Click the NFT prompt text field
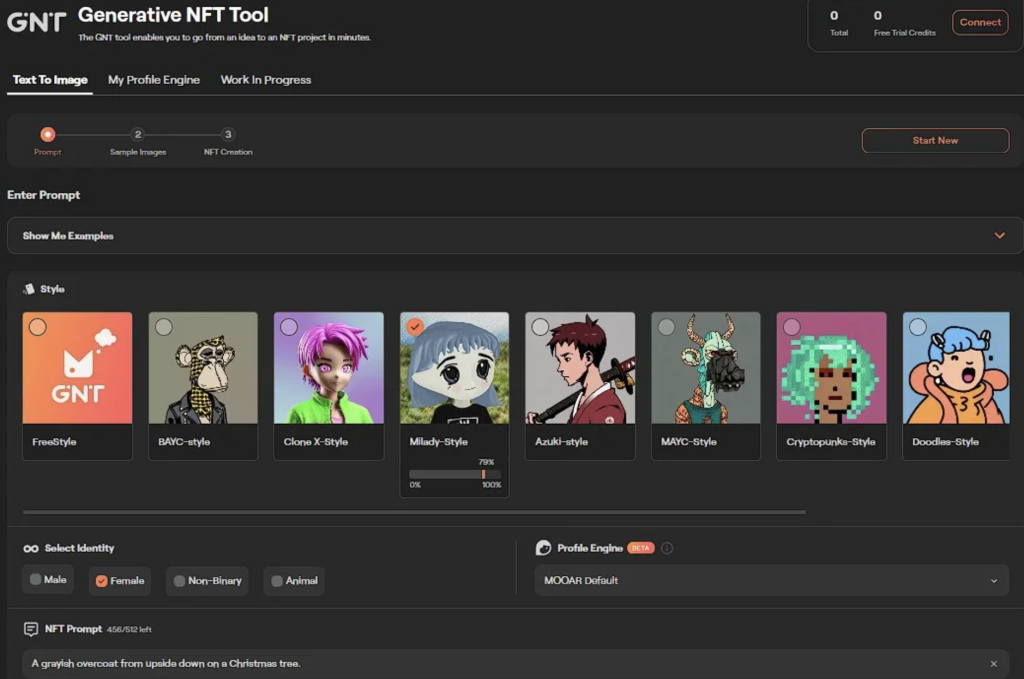Viewport: 1024px width, 679px height. click(x=516, y=663)
